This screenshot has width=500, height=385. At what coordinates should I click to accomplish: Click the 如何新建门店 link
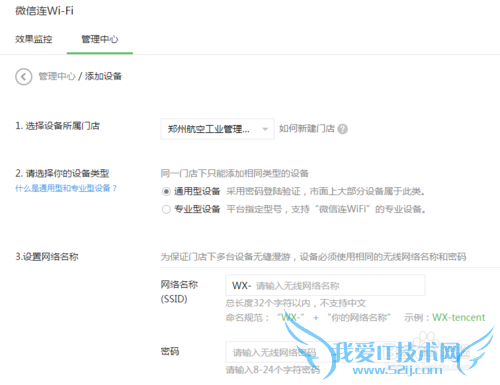point(307,129)
